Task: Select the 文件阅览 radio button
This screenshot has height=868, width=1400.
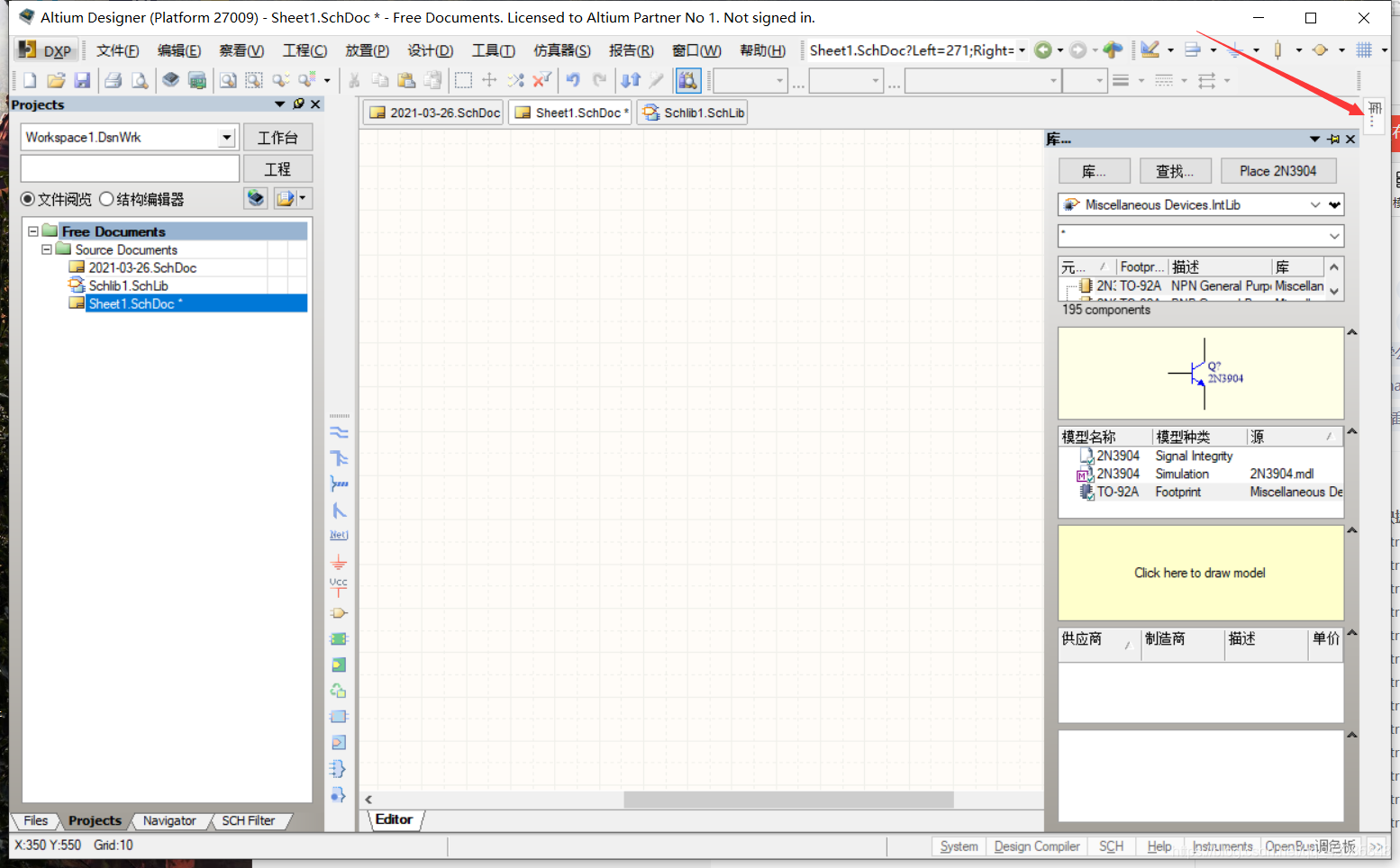Action: pyautogui.click(x=28, y=199)
